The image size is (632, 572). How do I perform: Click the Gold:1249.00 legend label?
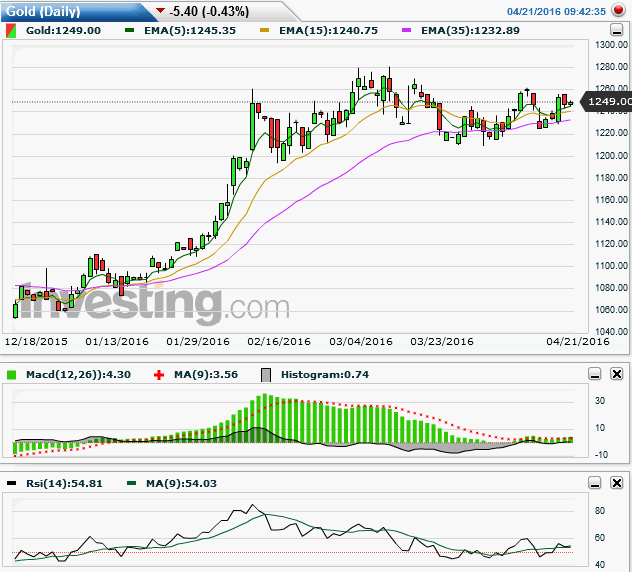click(63, 31)
